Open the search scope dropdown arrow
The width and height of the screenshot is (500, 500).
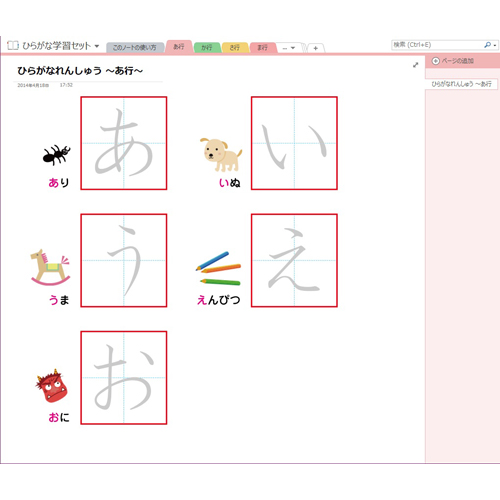(x=495, y=45)
